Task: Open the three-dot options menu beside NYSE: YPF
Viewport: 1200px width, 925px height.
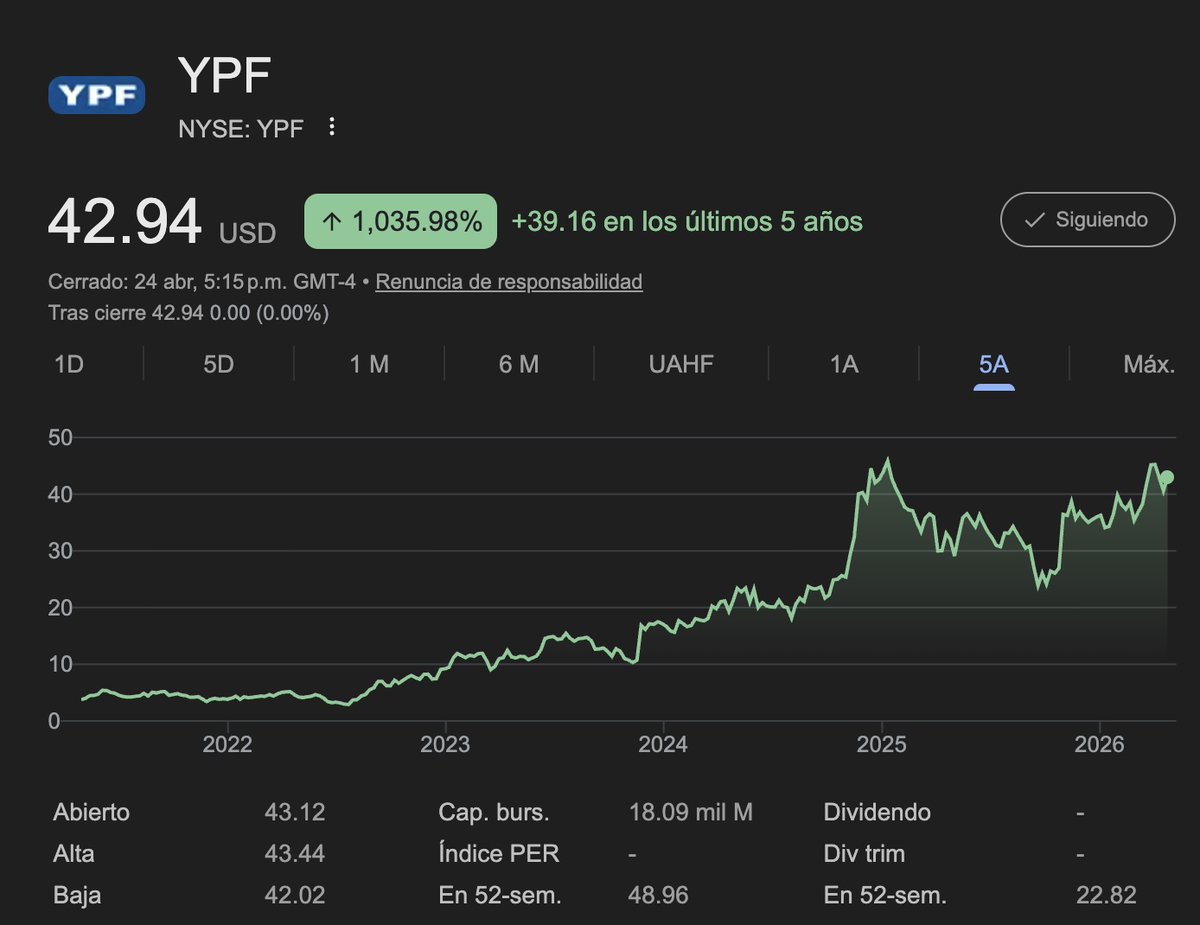Action: (x=333, y=127)
